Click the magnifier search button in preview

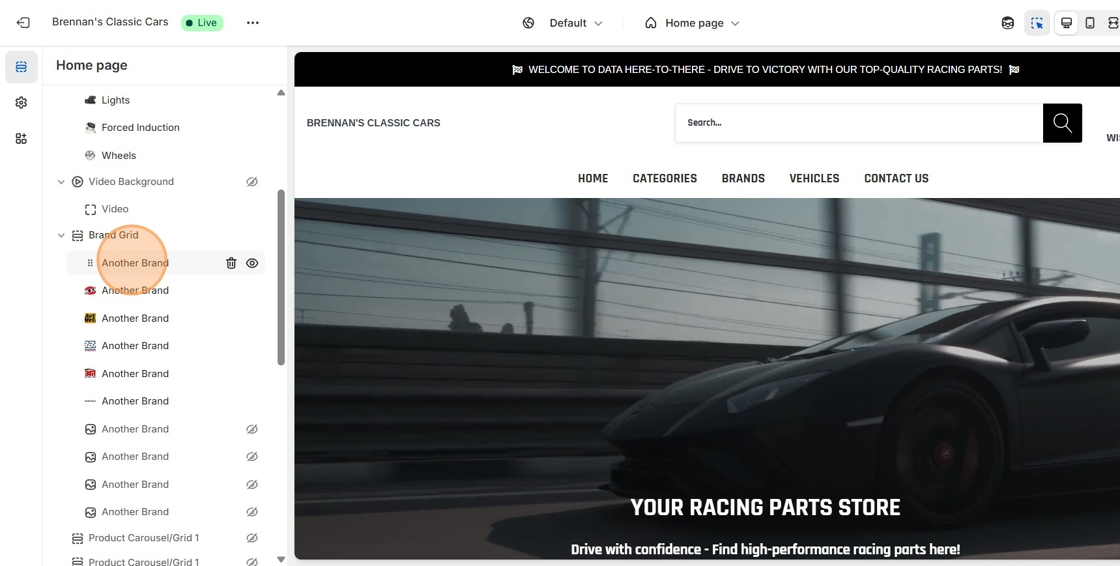pos(1062,123)
